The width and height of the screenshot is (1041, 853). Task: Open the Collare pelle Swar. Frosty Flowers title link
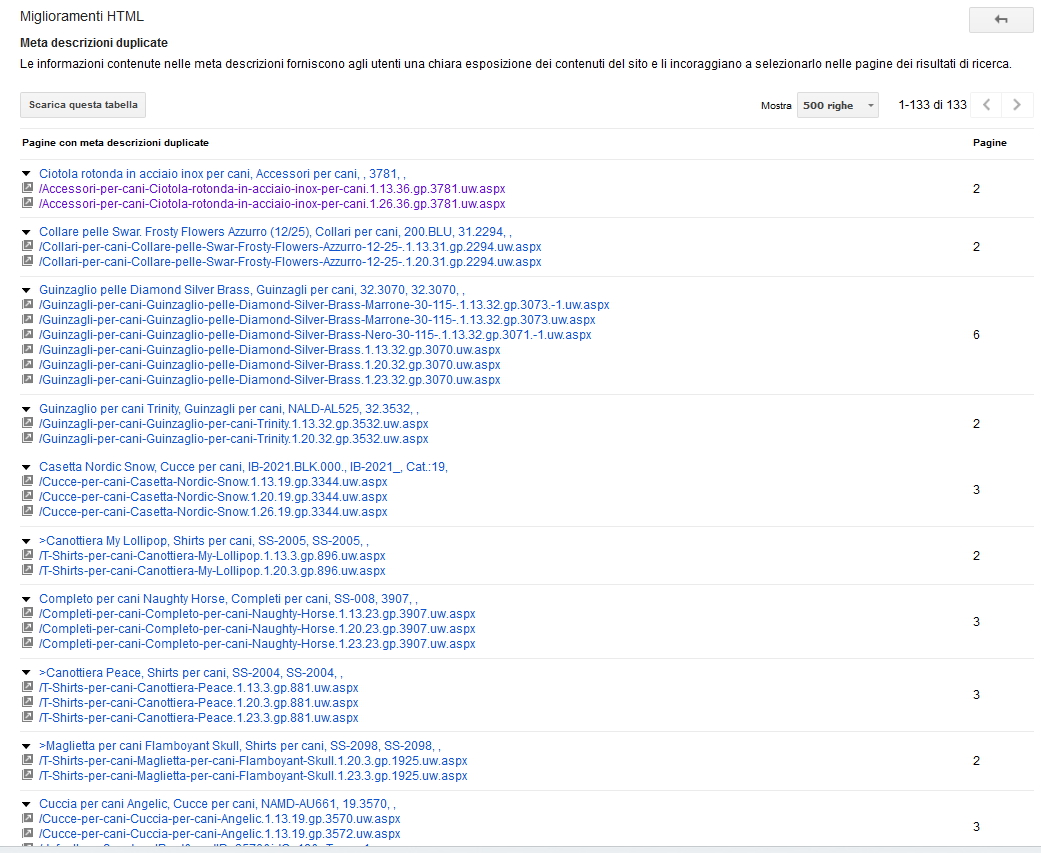click(276, 232)
